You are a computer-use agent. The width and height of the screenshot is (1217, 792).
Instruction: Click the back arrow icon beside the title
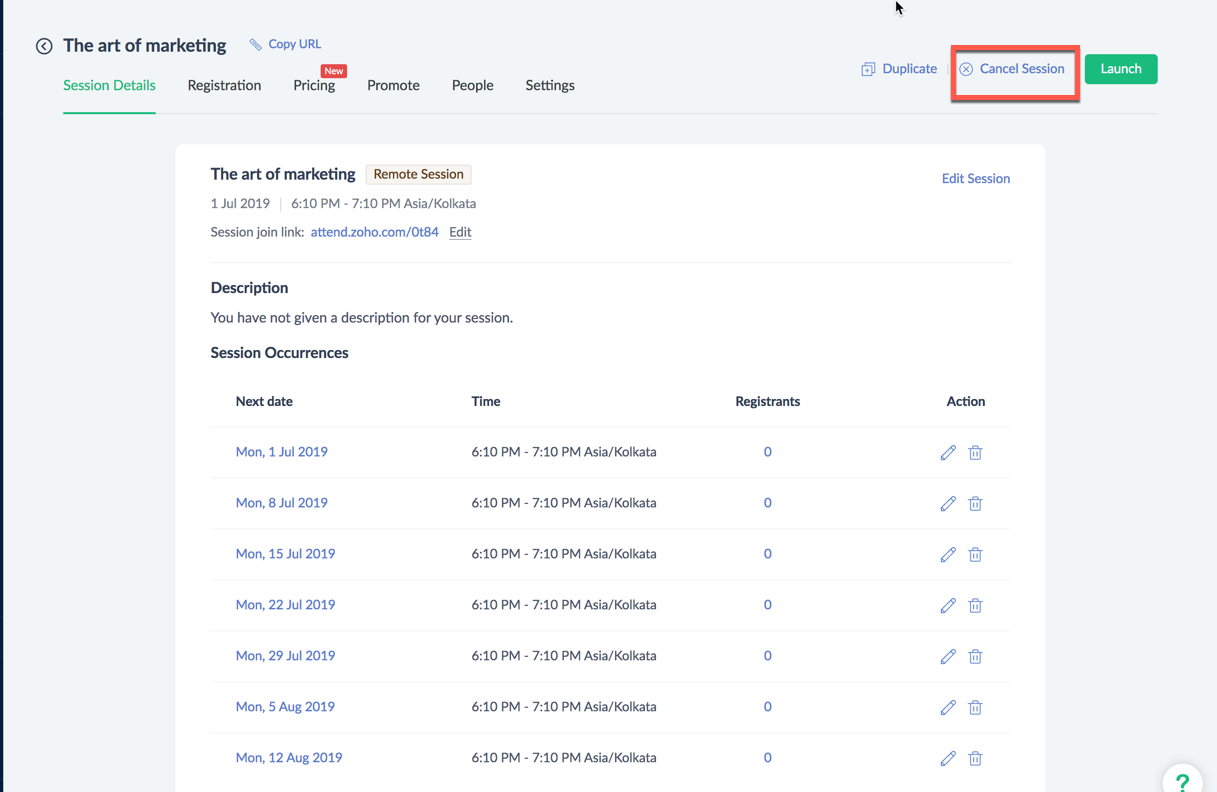tap(44, 46)
